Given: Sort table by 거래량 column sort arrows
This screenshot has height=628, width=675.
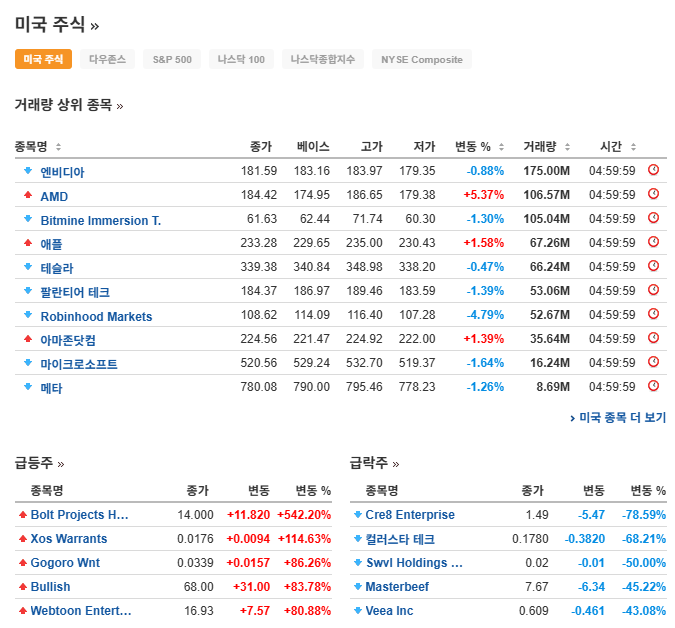Looking at the screenshot, I should tap(567, 147).
